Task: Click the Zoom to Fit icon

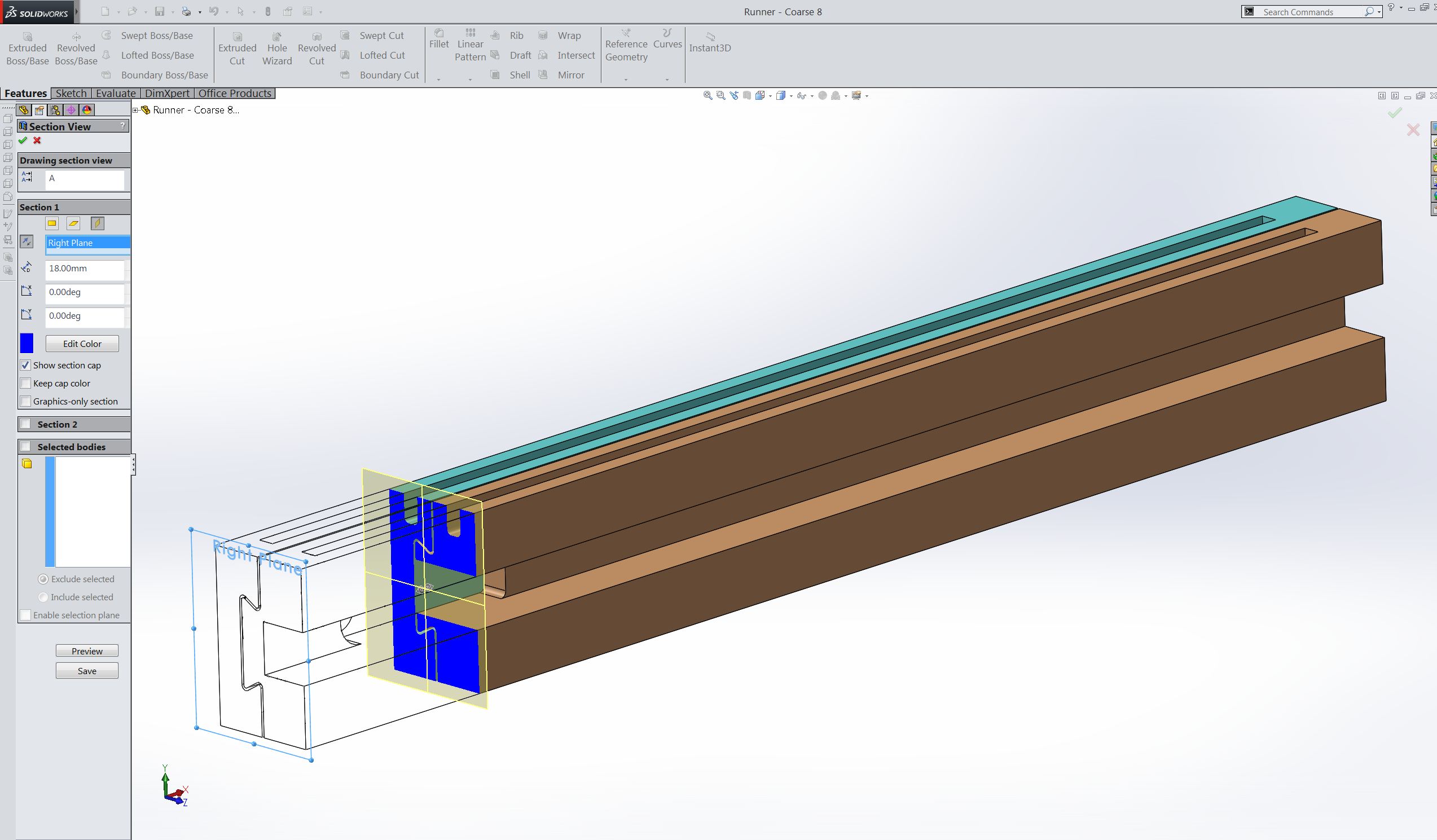Action: (706, 95)
